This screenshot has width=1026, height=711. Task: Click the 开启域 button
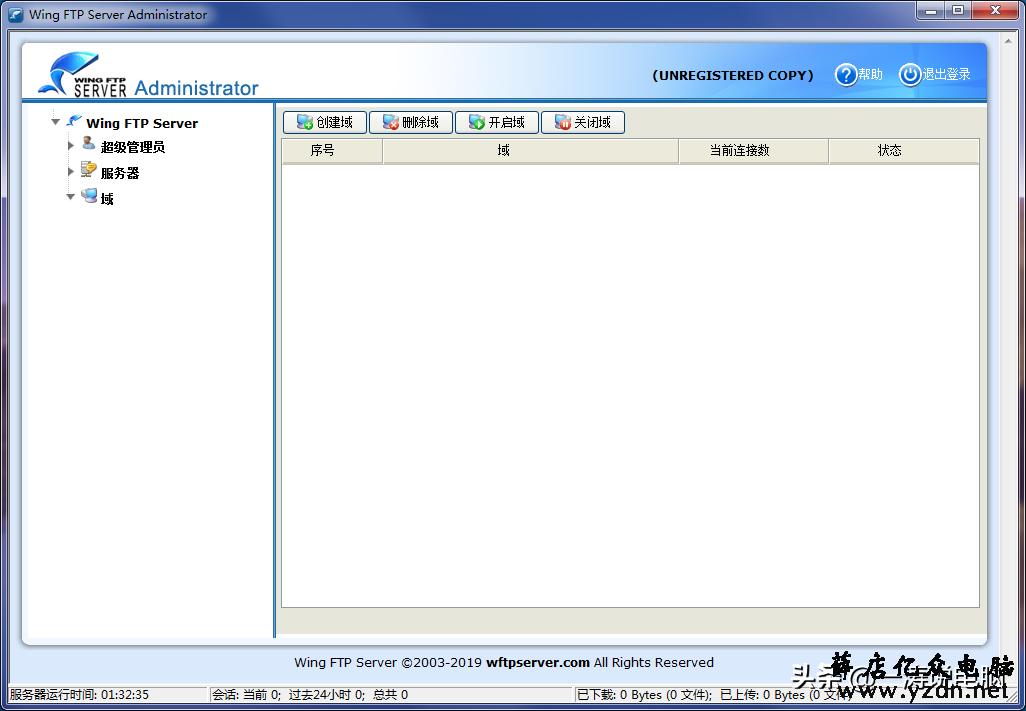pos(497,122)
